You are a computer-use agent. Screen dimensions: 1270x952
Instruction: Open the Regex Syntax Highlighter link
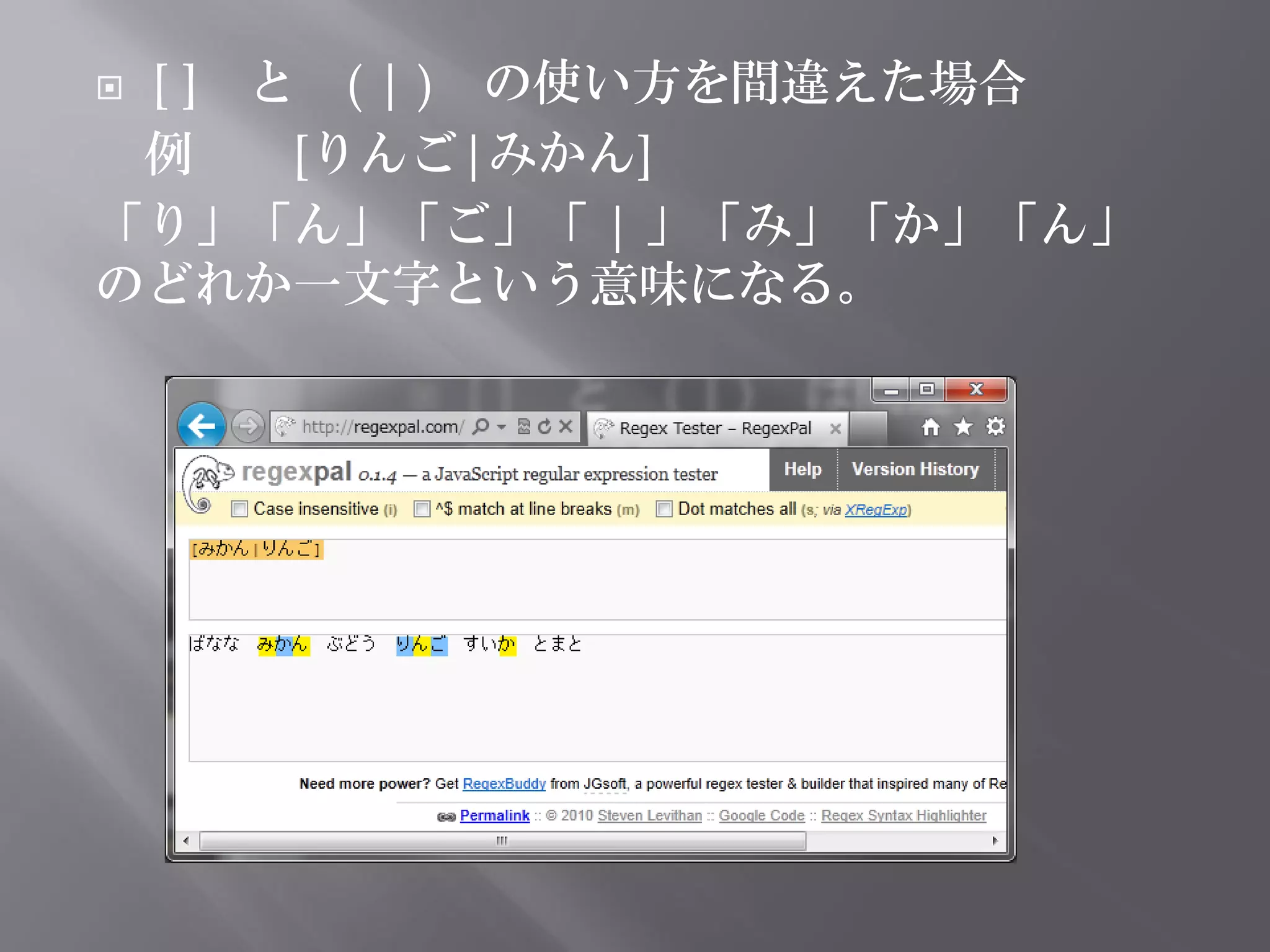(x=904, y=816)
